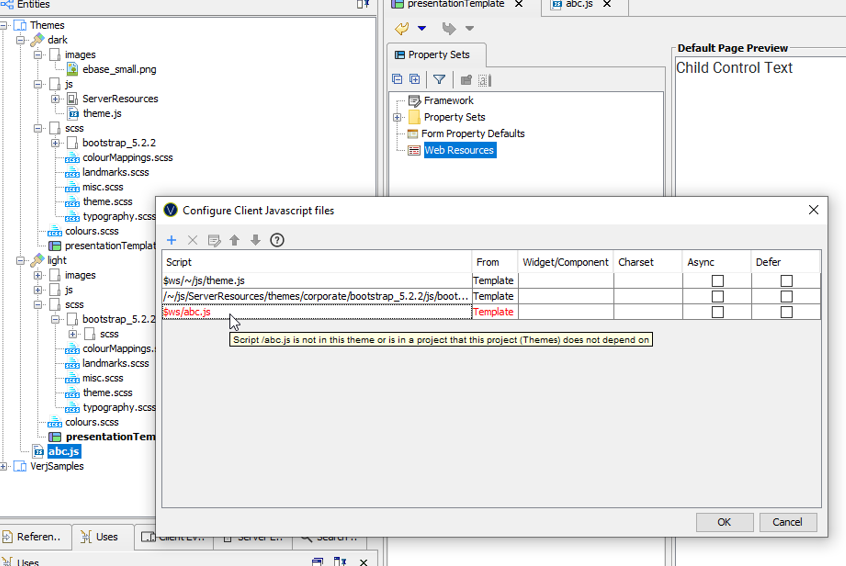Enable Defer for the $ws/abc.js script
The image size is (846, 566).
tap(786, 312)
